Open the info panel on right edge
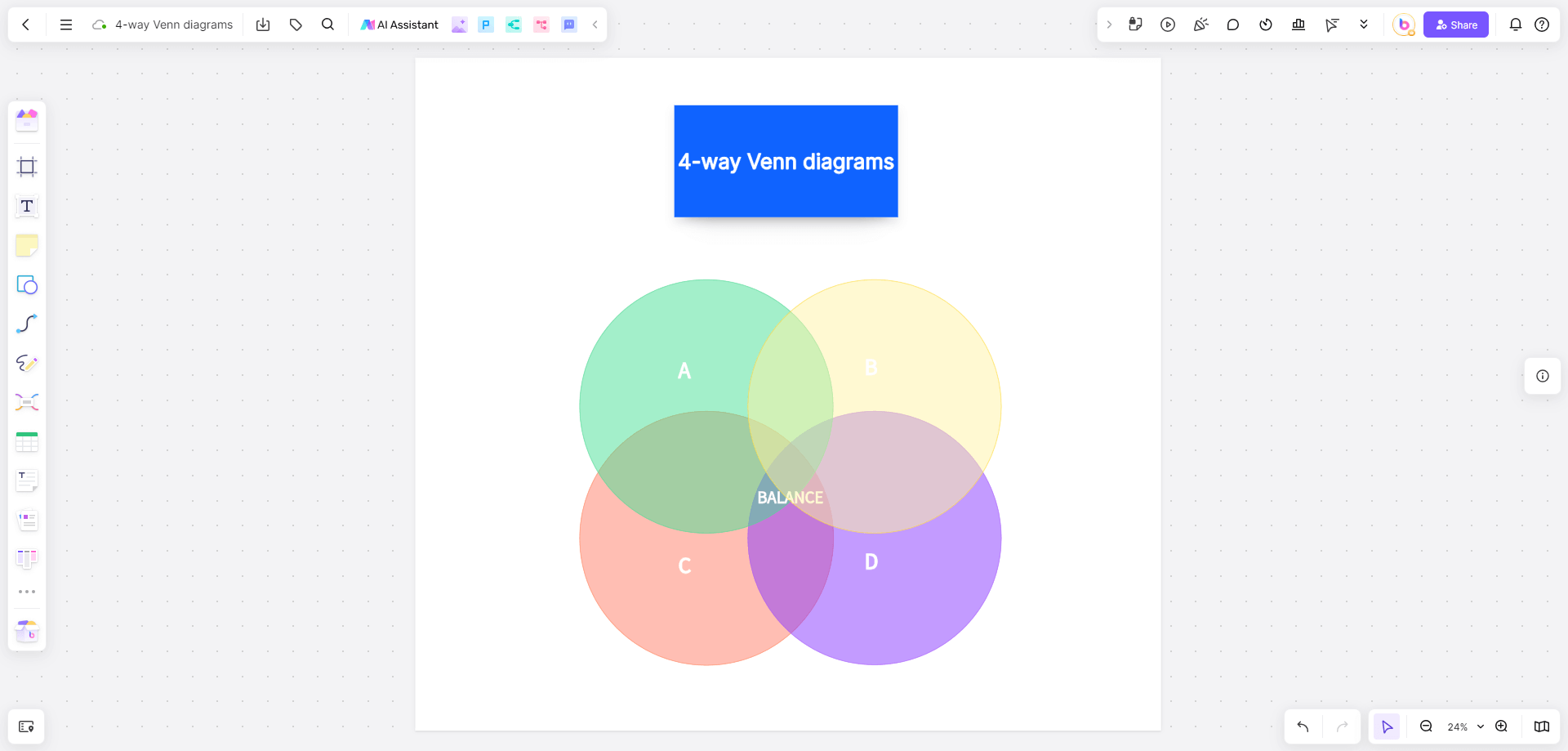 pyautogui.click(x=1543, y=376)
